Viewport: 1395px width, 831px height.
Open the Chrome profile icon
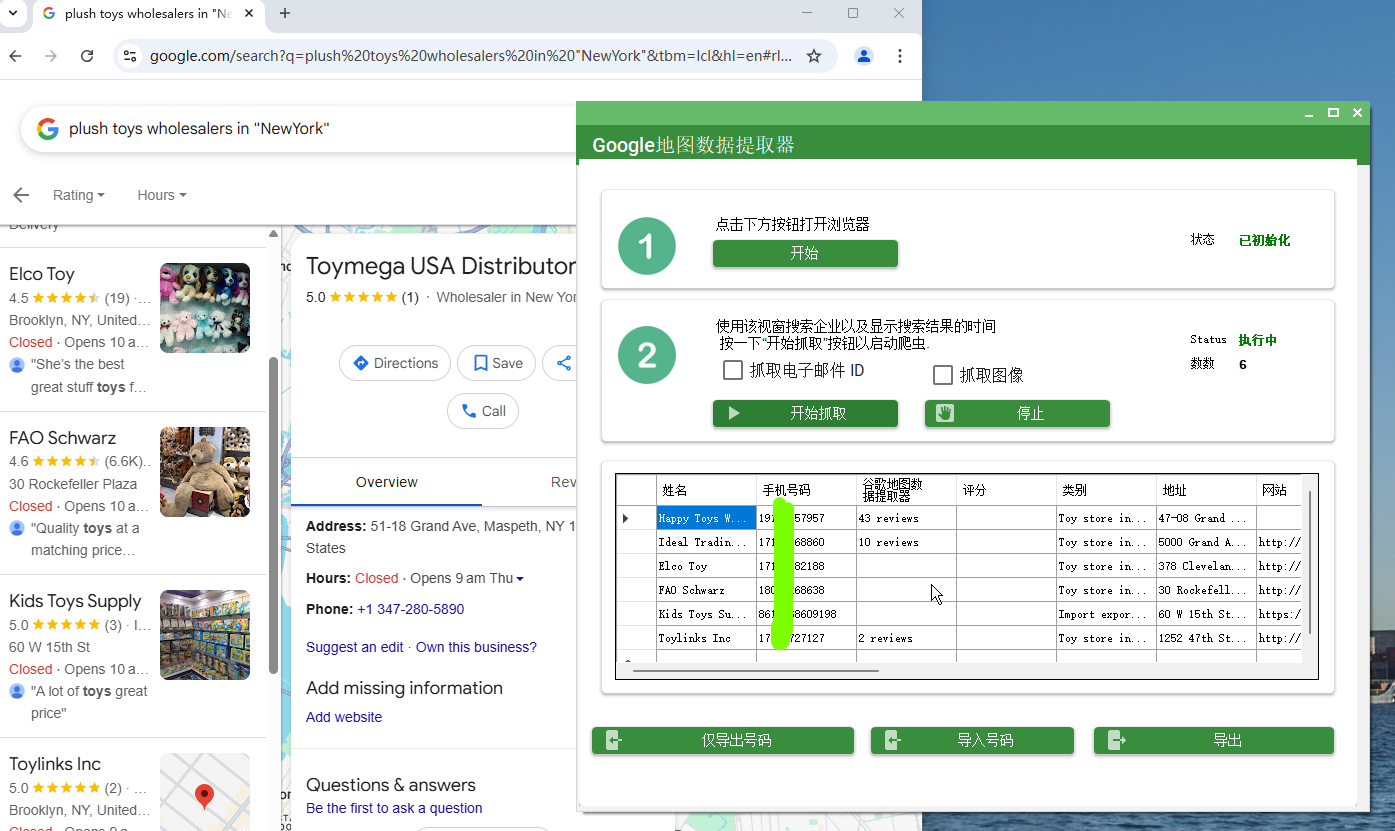click(x=864, y=56)
